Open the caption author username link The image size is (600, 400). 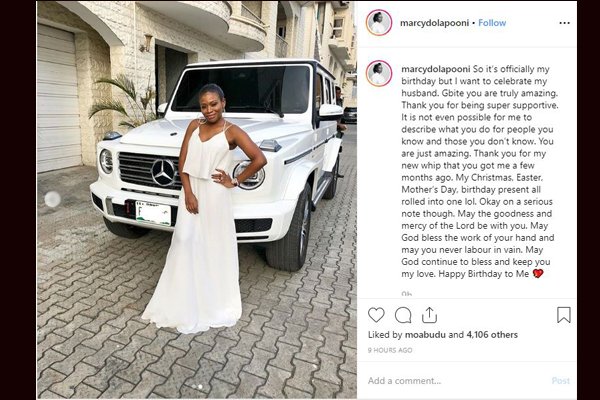coord(436,69)
